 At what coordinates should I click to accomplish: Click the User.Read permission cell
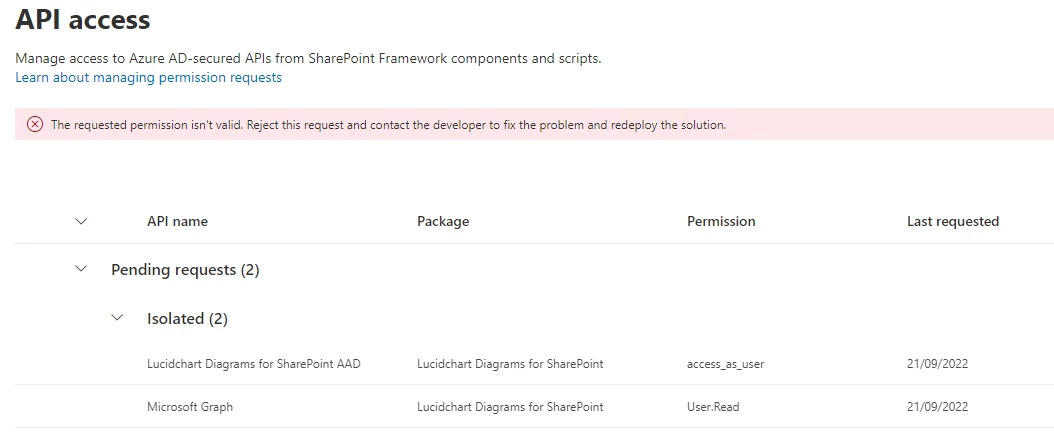coord(713,406)
